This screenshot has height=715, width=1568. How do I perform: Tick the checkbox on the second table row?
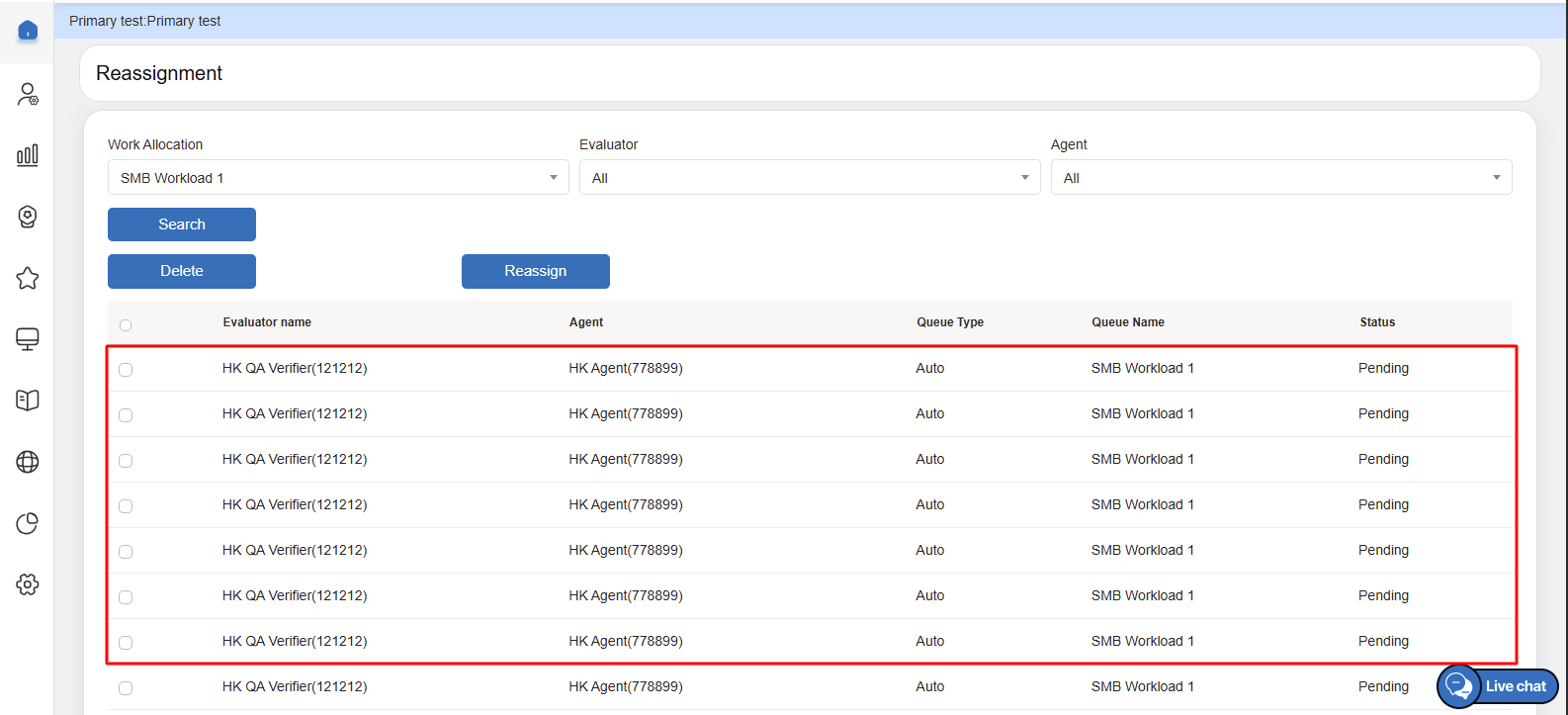126,415
